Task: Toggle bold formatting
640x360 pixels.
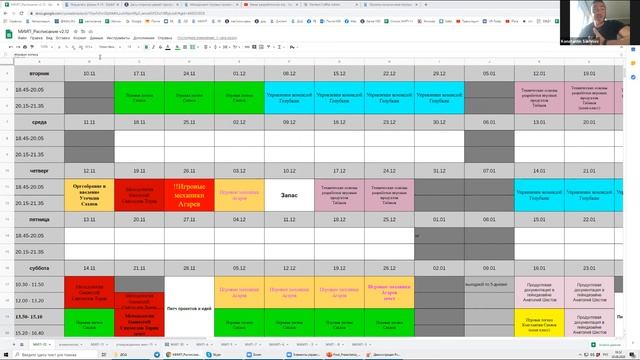Action: (x=146, y=47)
